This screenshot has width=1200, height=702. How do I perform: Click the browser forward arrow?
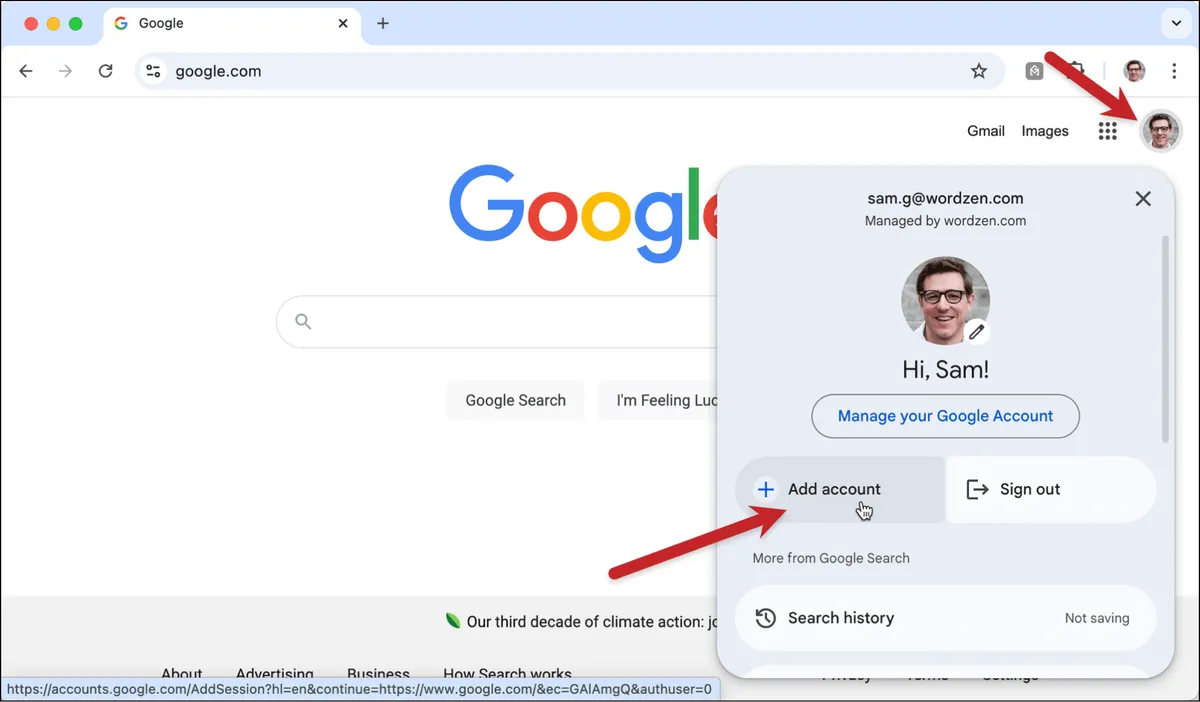[66, 71]
